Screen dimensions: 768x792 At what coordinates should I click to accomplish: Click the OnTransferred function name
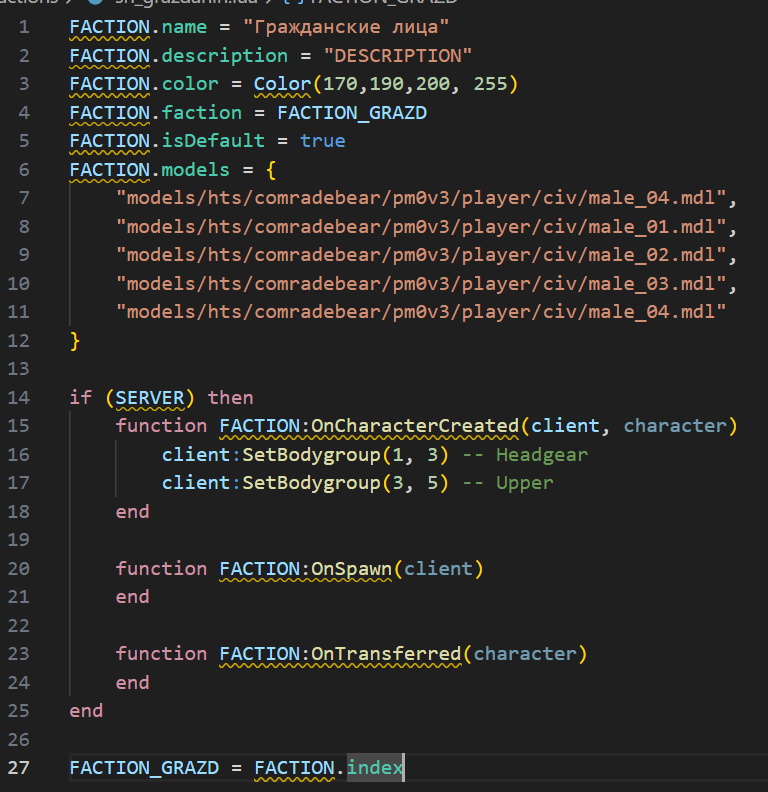386,654
